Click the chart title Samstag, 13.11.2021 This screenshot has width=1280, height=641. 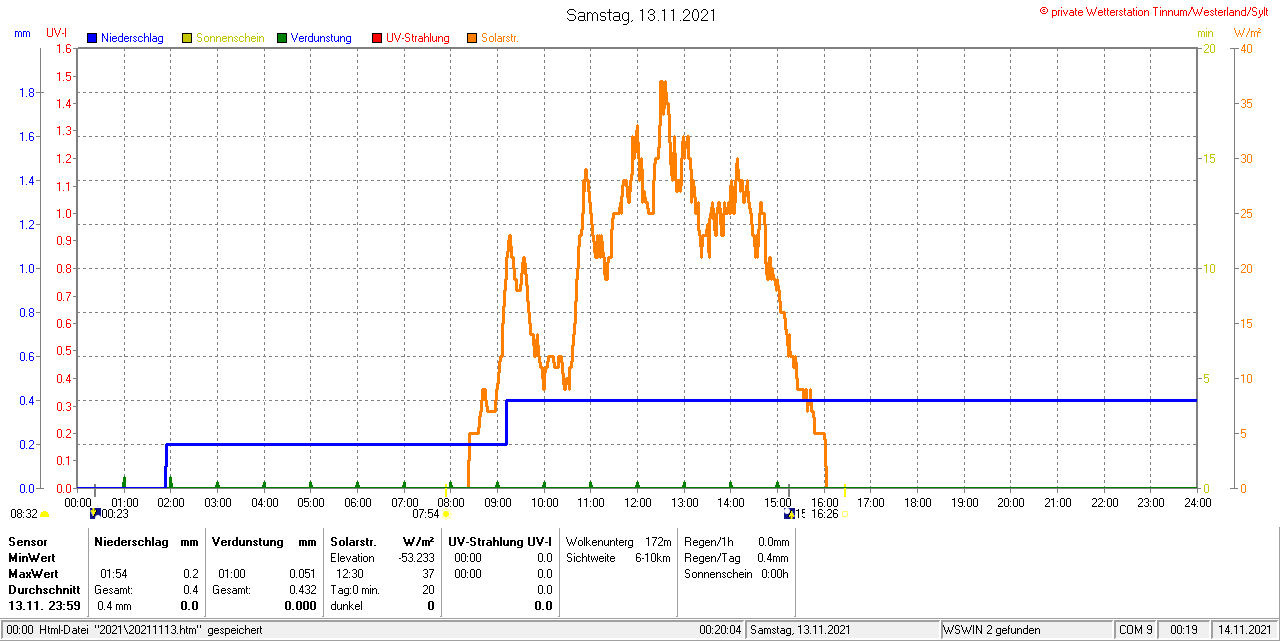coord(641,15)
